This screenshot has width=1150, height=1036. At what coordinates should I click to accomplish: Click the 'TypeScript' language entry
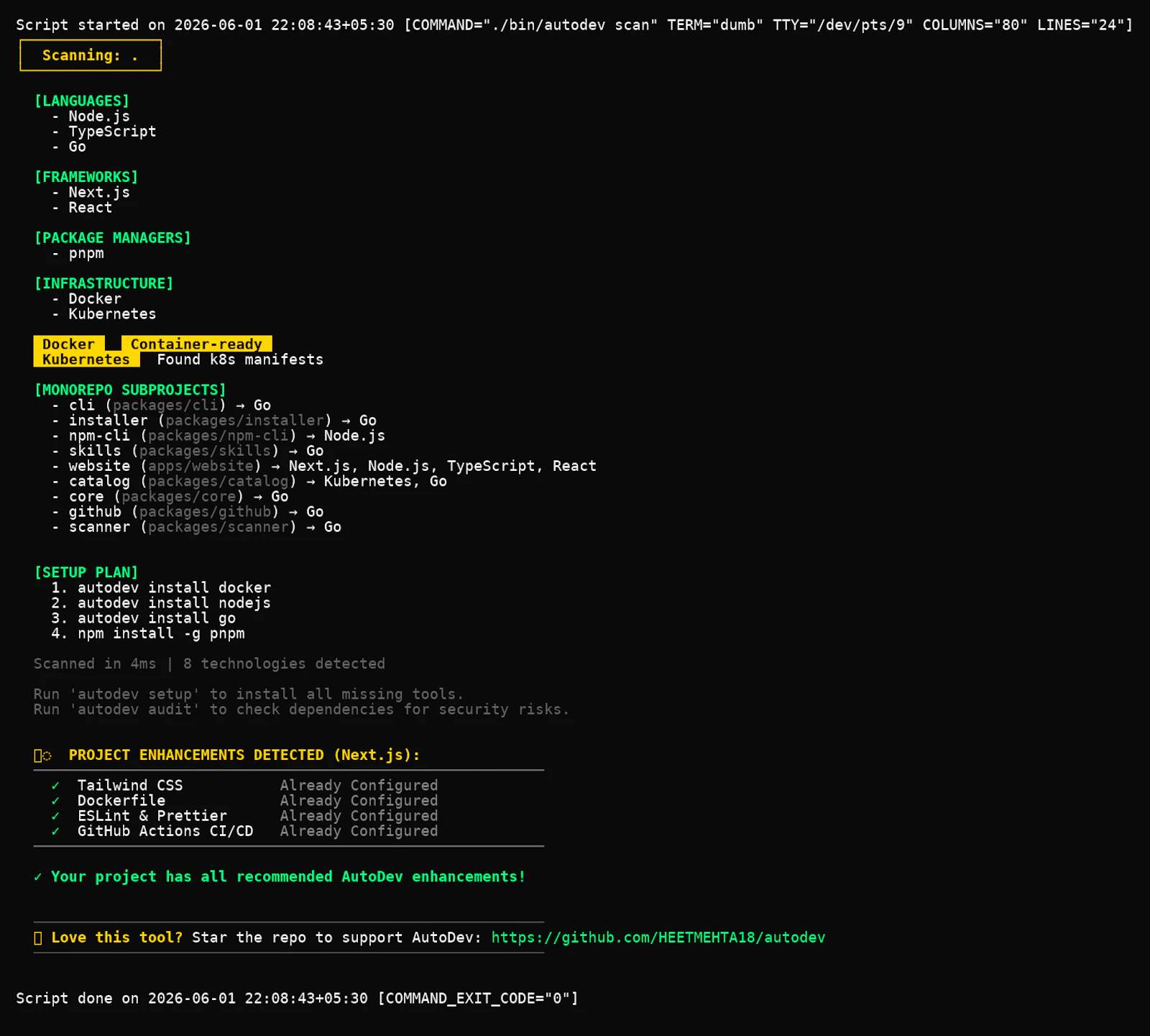112,132
